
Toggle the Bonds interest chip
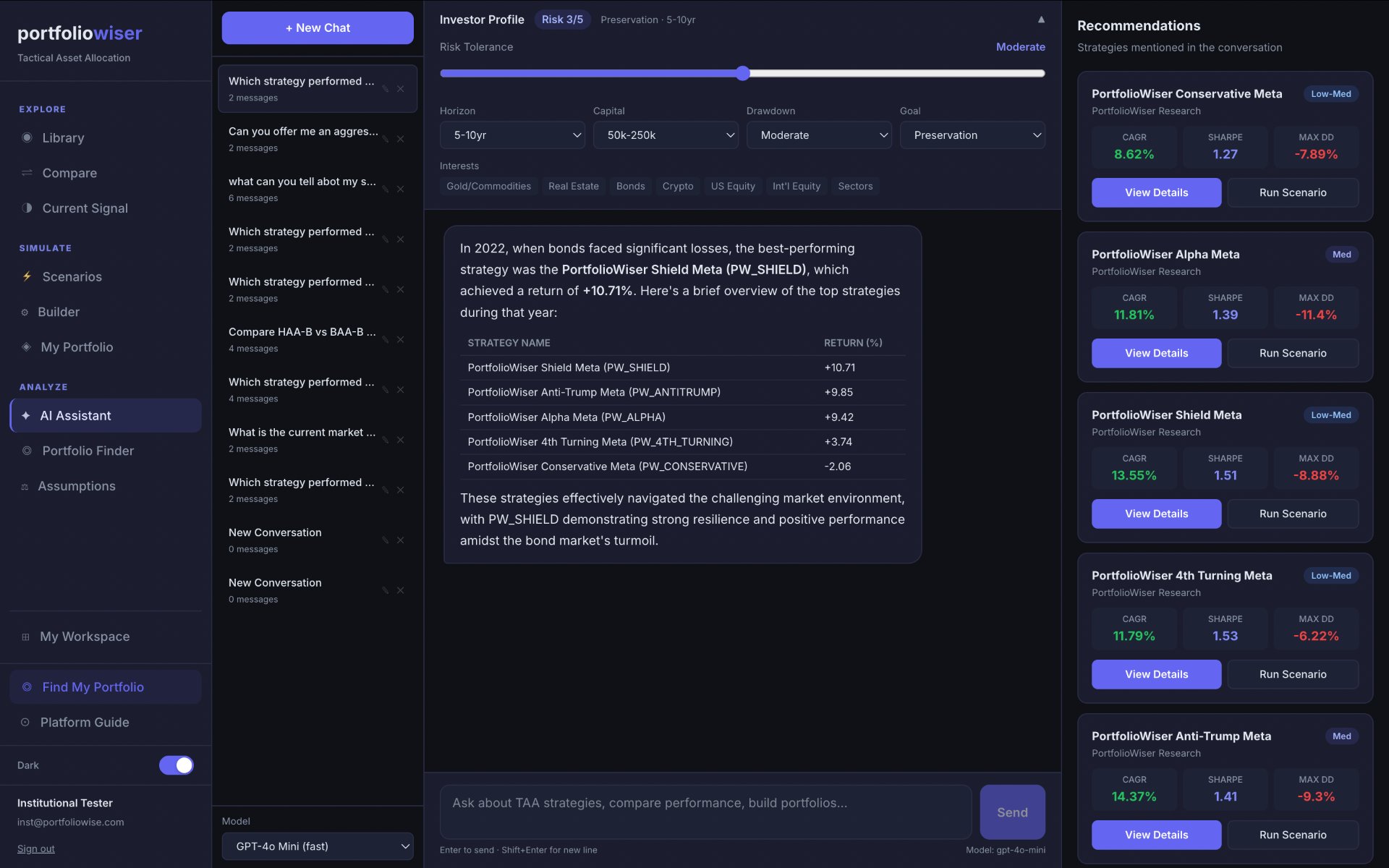click(x=631, y=186)
